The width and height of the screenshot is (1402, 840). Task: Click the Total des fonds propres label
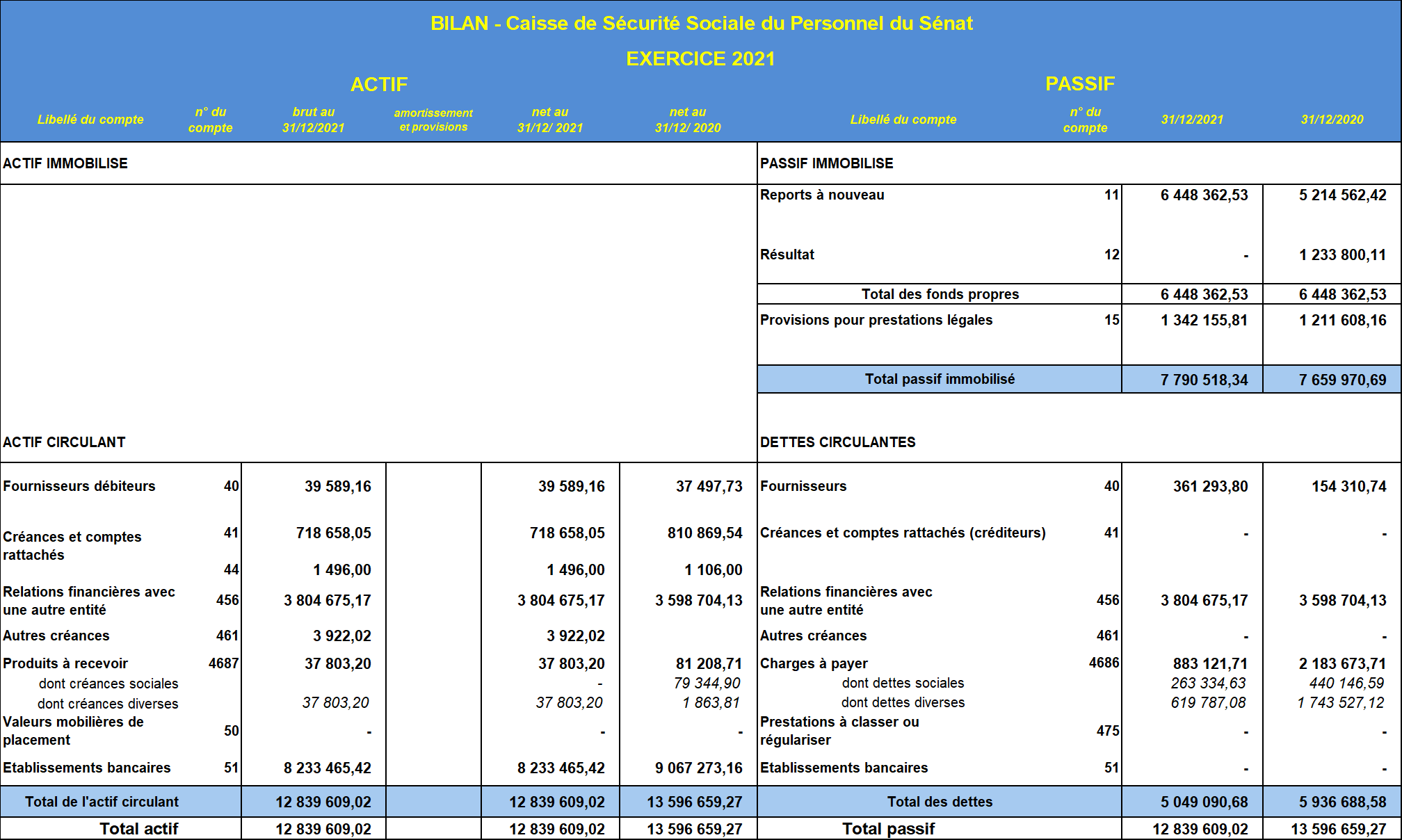940,294
